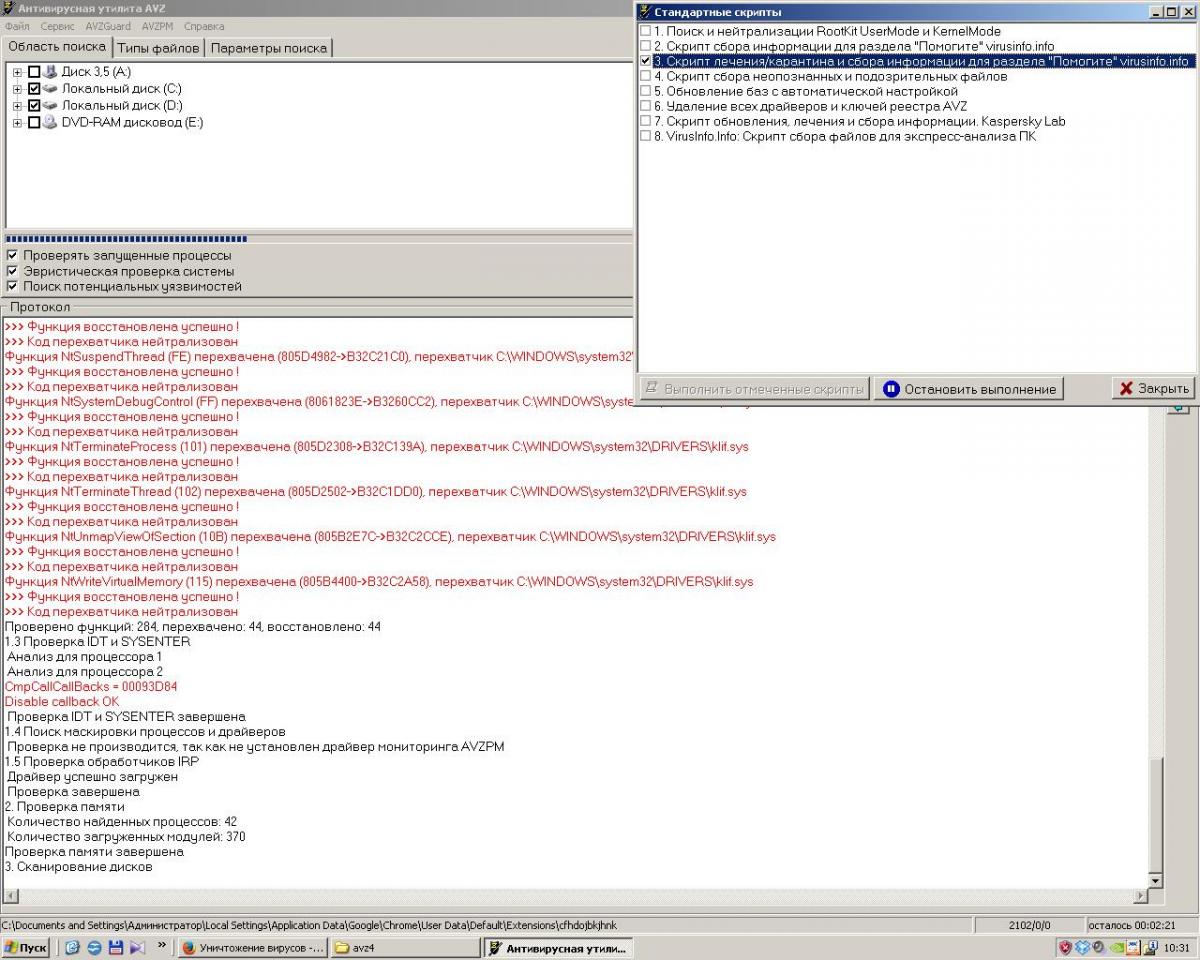This screenshot has width=1200, height=960.
Task: Click Антивирусная утили... taskbar button
Action: 558,947
